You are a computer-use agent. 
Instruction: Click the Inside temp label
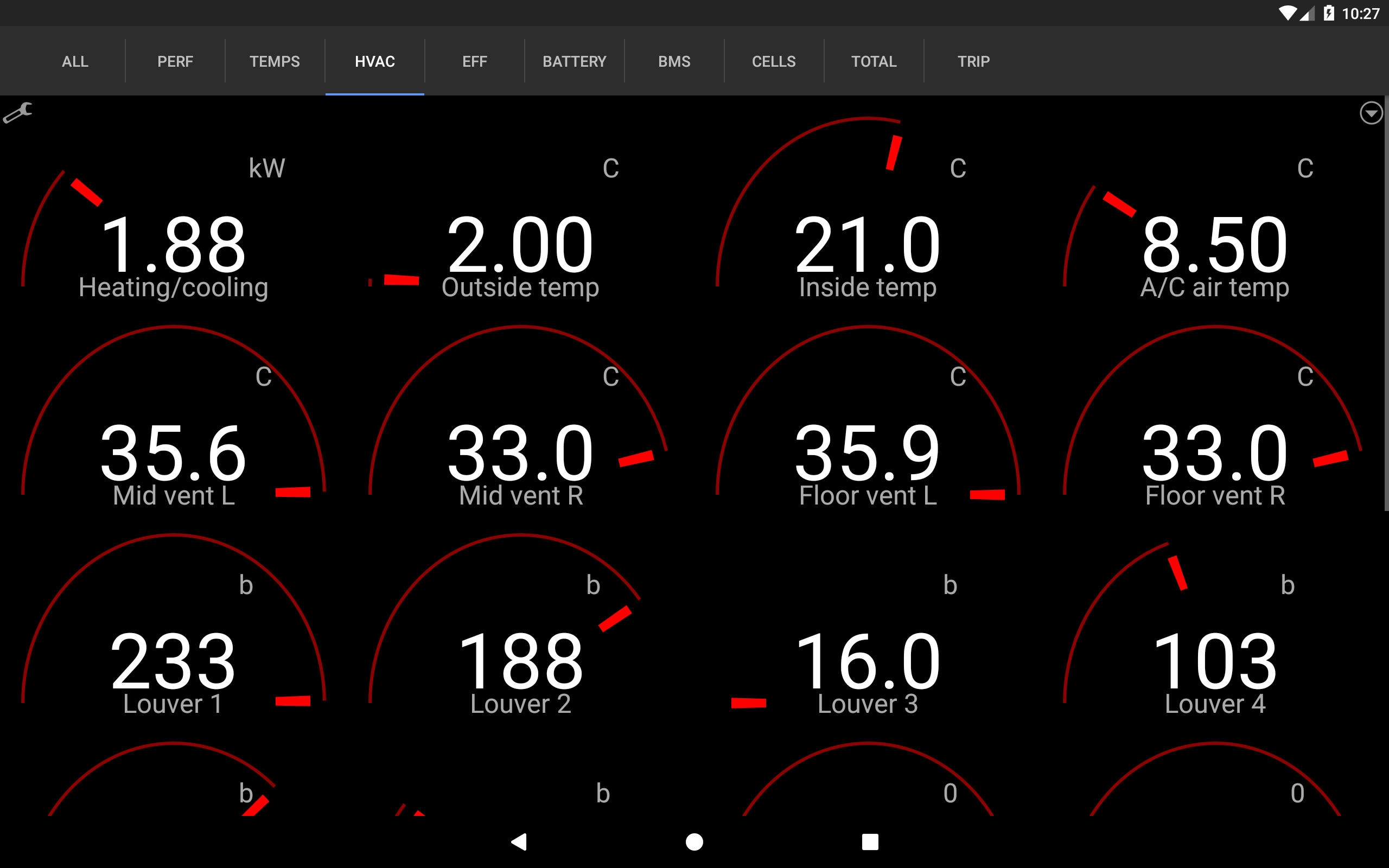(x=868, y=288)
